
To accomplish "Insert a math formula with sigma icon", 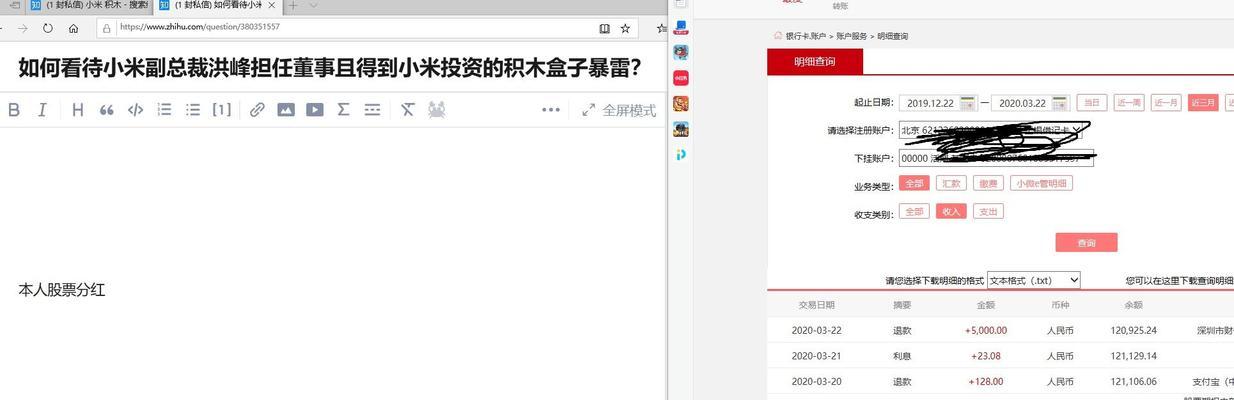I will coord(343,110).
